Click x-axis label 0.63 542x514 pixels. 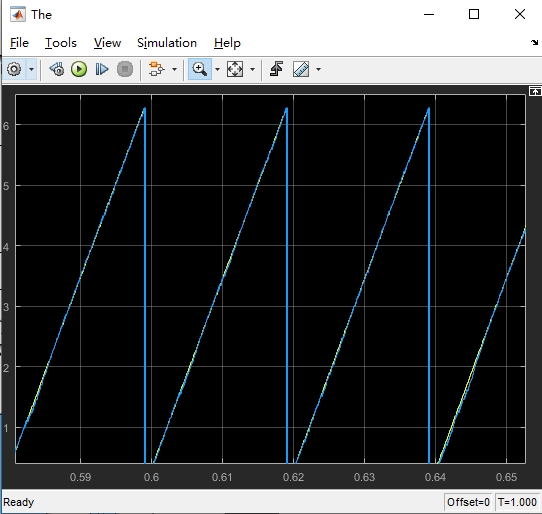point(364,477)
